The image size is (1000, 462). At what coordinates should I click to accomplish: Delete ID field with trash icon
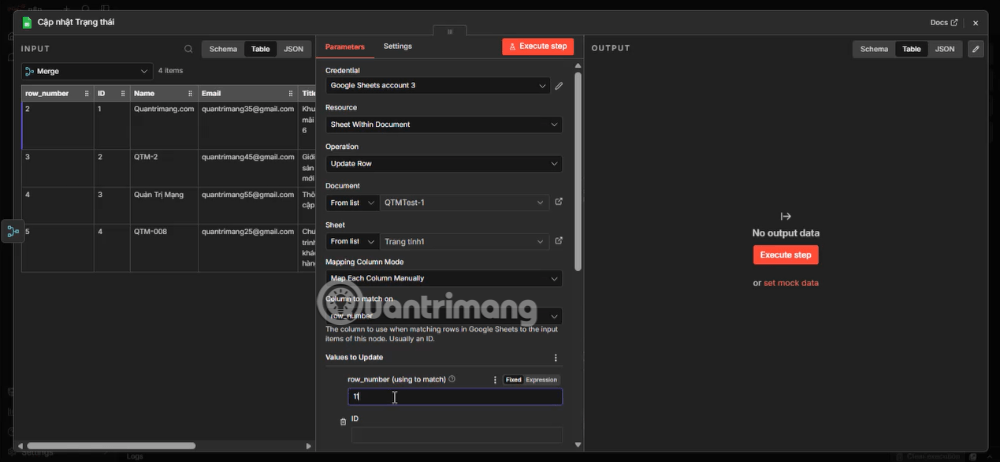click(x=343, y=422)
